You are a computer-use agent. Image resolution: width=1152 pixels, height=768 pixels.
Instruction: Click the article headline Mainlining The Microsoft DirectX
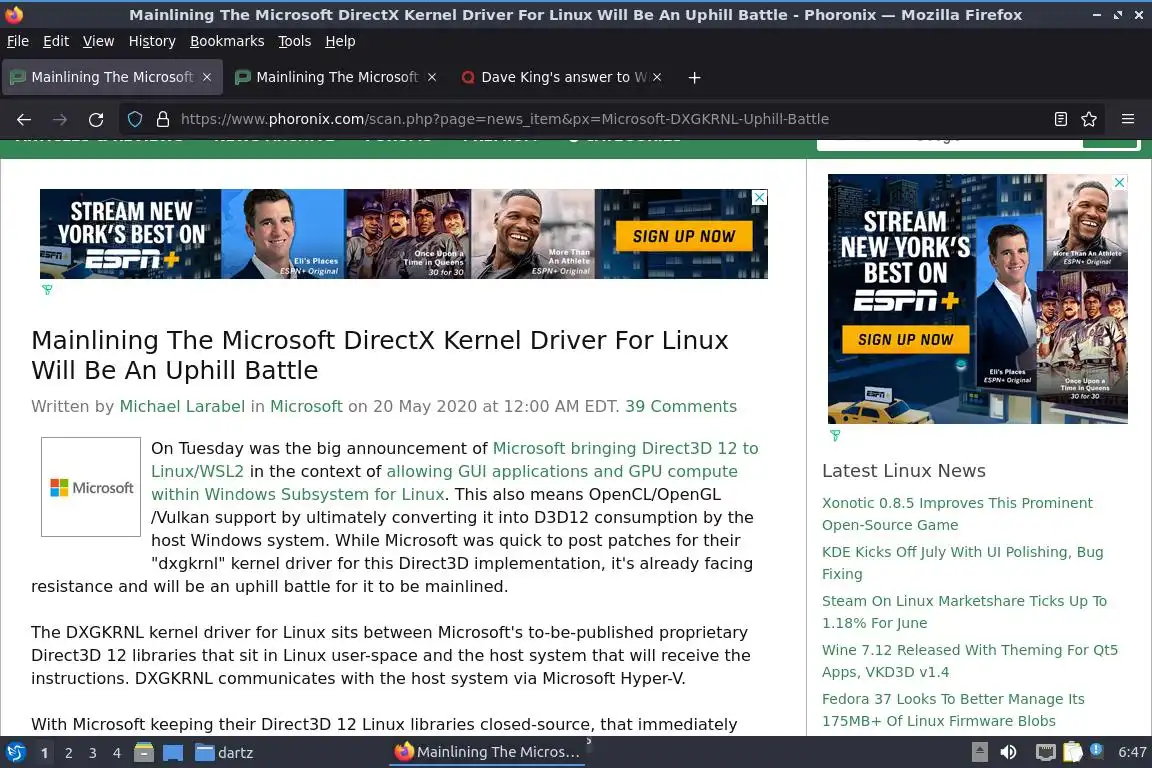(380, 355)
